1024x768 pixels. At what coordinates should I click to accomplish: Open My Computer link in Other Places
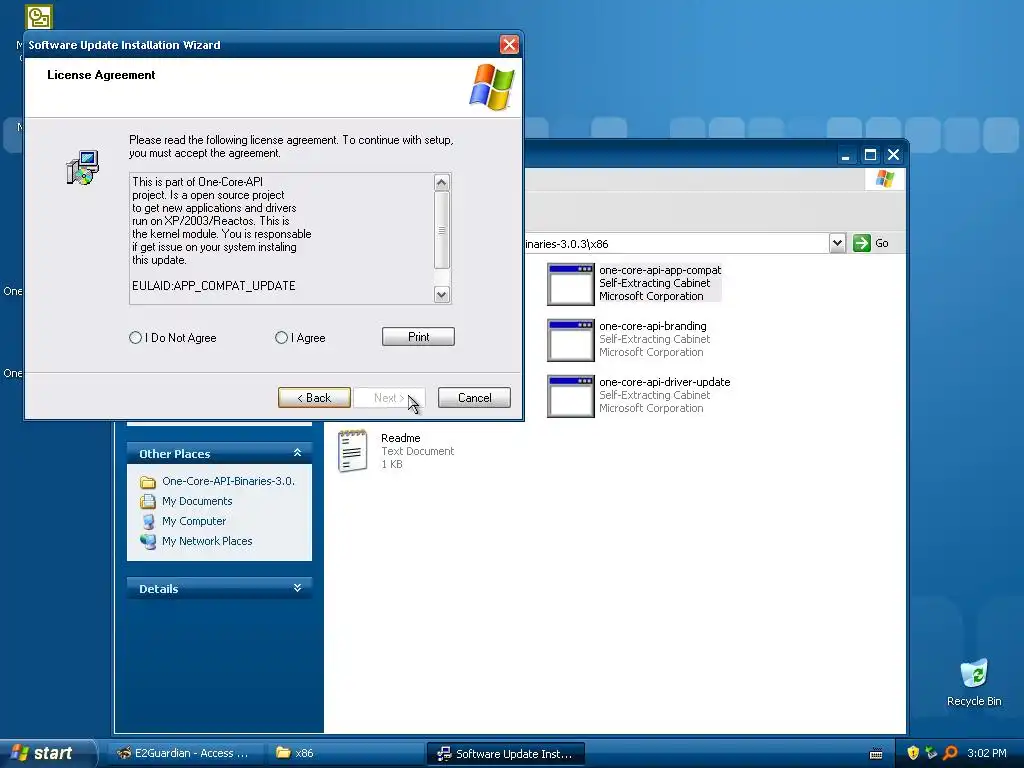tap(193, 521)
